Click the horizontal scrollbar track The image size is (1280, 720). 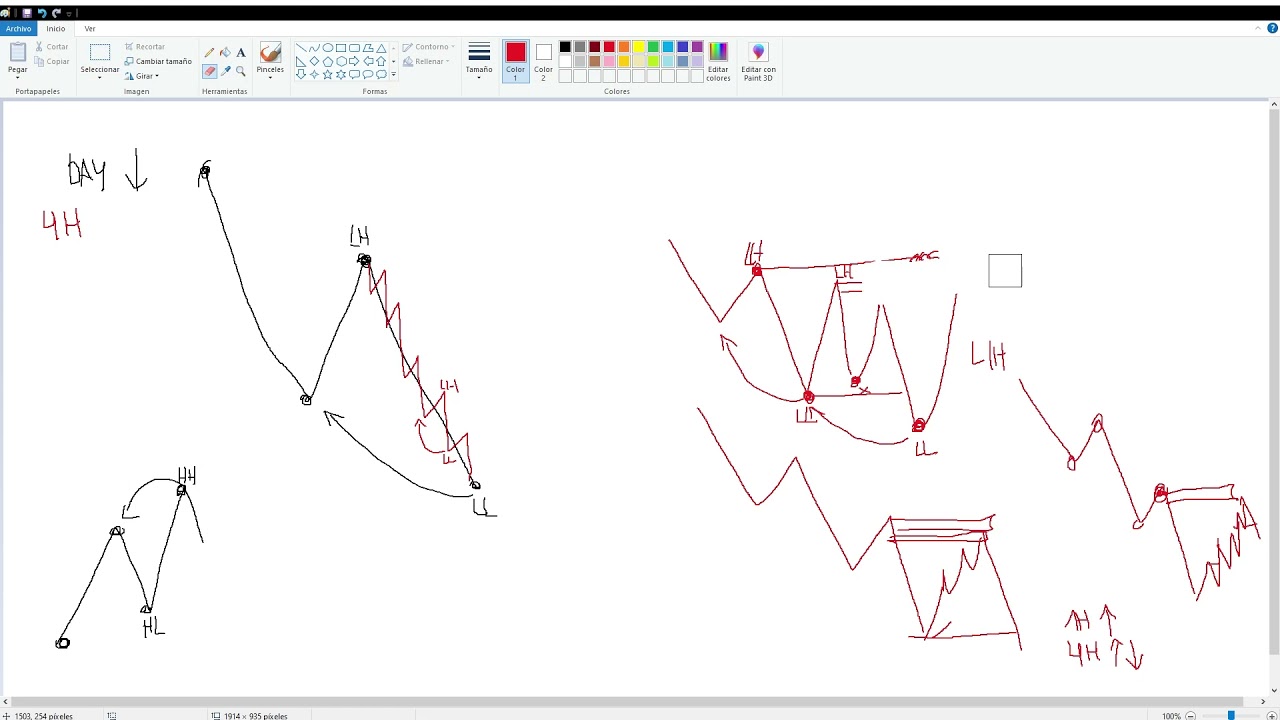coord(634,702)
